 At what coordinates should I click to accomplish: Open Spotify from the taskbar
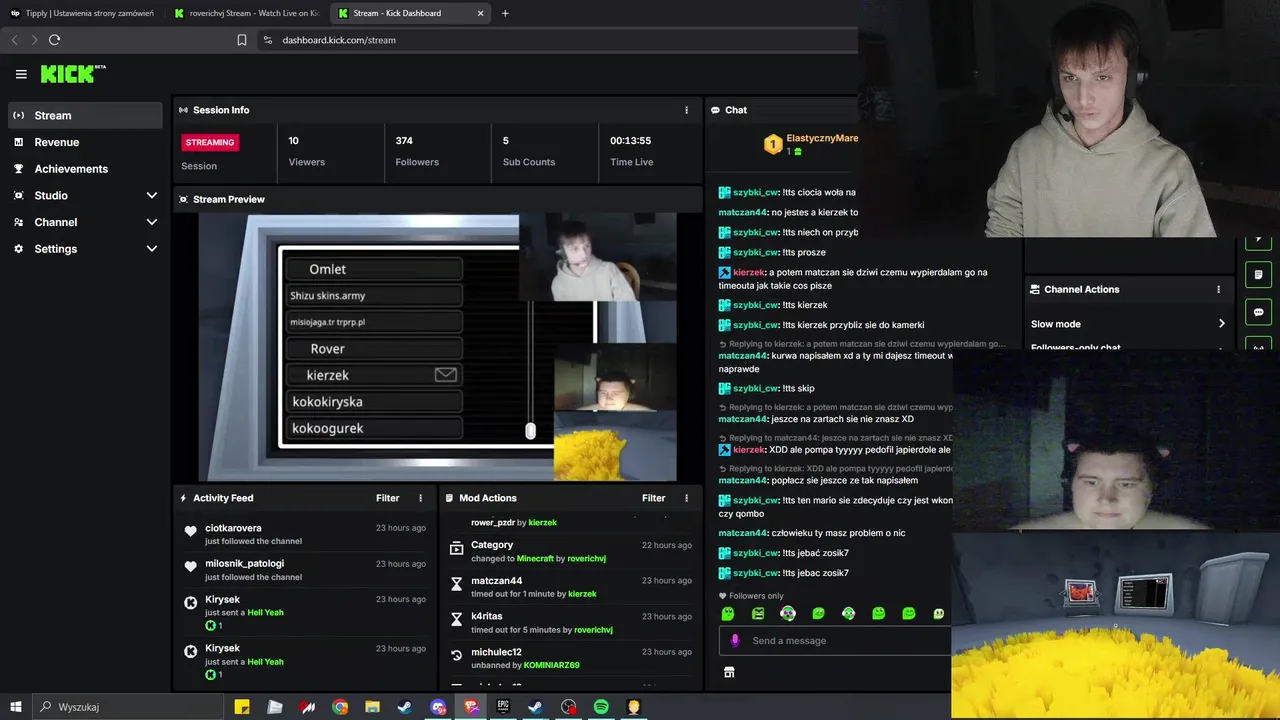click(601, 707)
